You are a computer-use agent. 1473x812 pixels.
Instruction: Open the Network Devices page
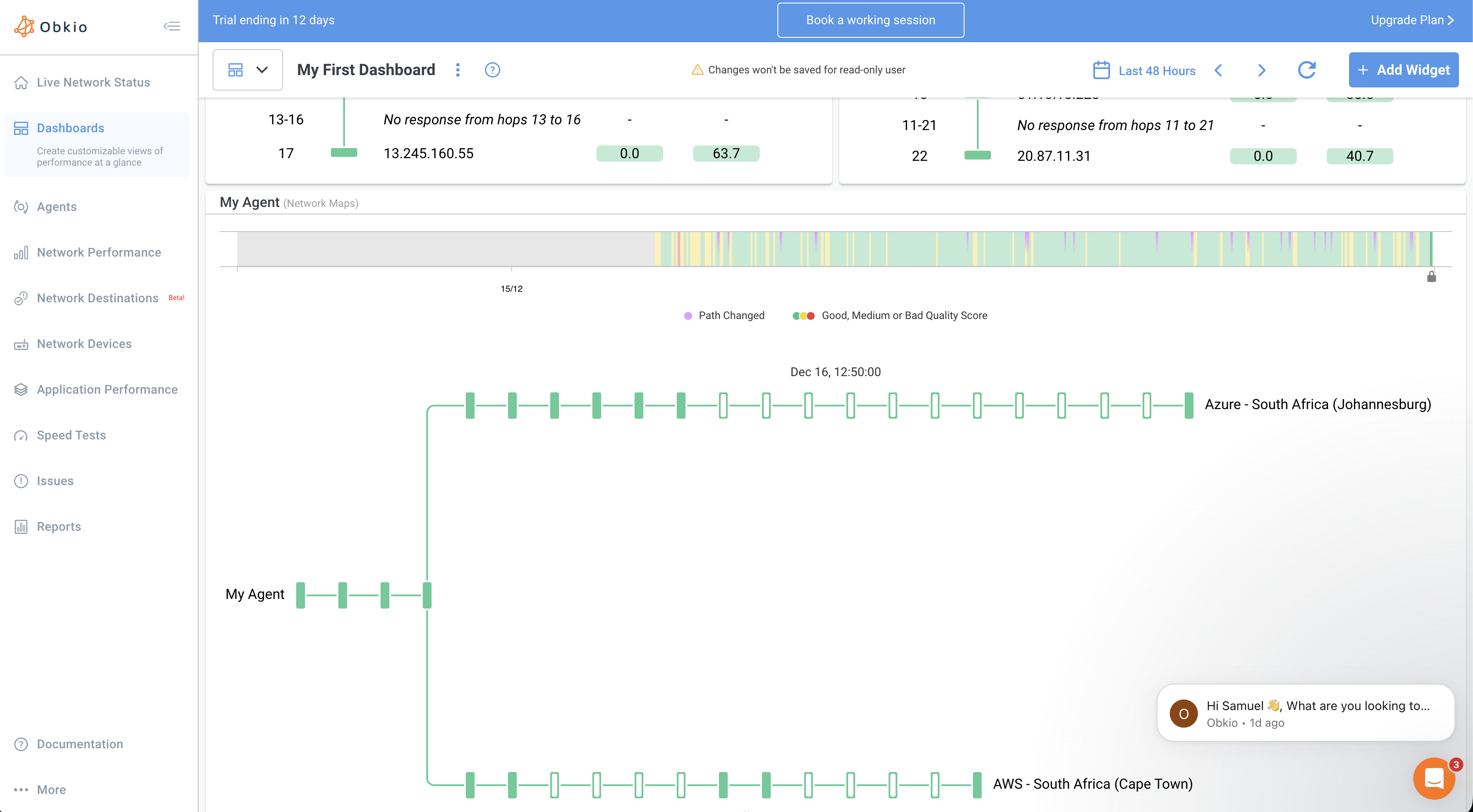[84, 344]
